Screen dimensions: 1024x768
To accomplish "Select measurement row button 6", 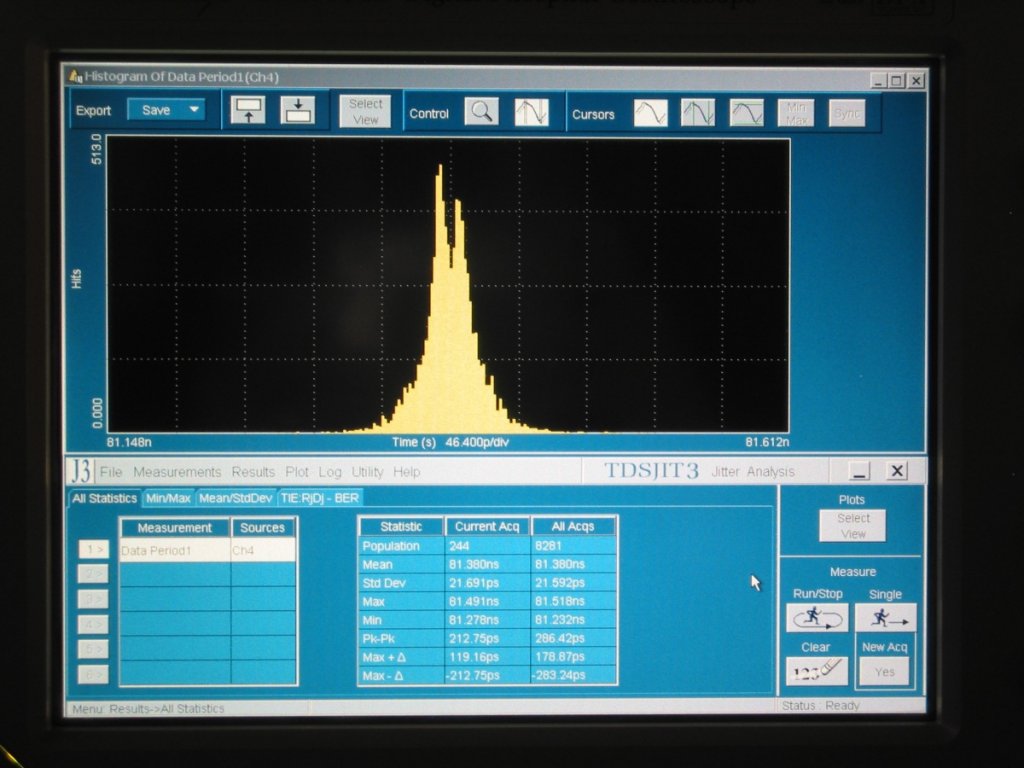I will (x=93, y=674).
